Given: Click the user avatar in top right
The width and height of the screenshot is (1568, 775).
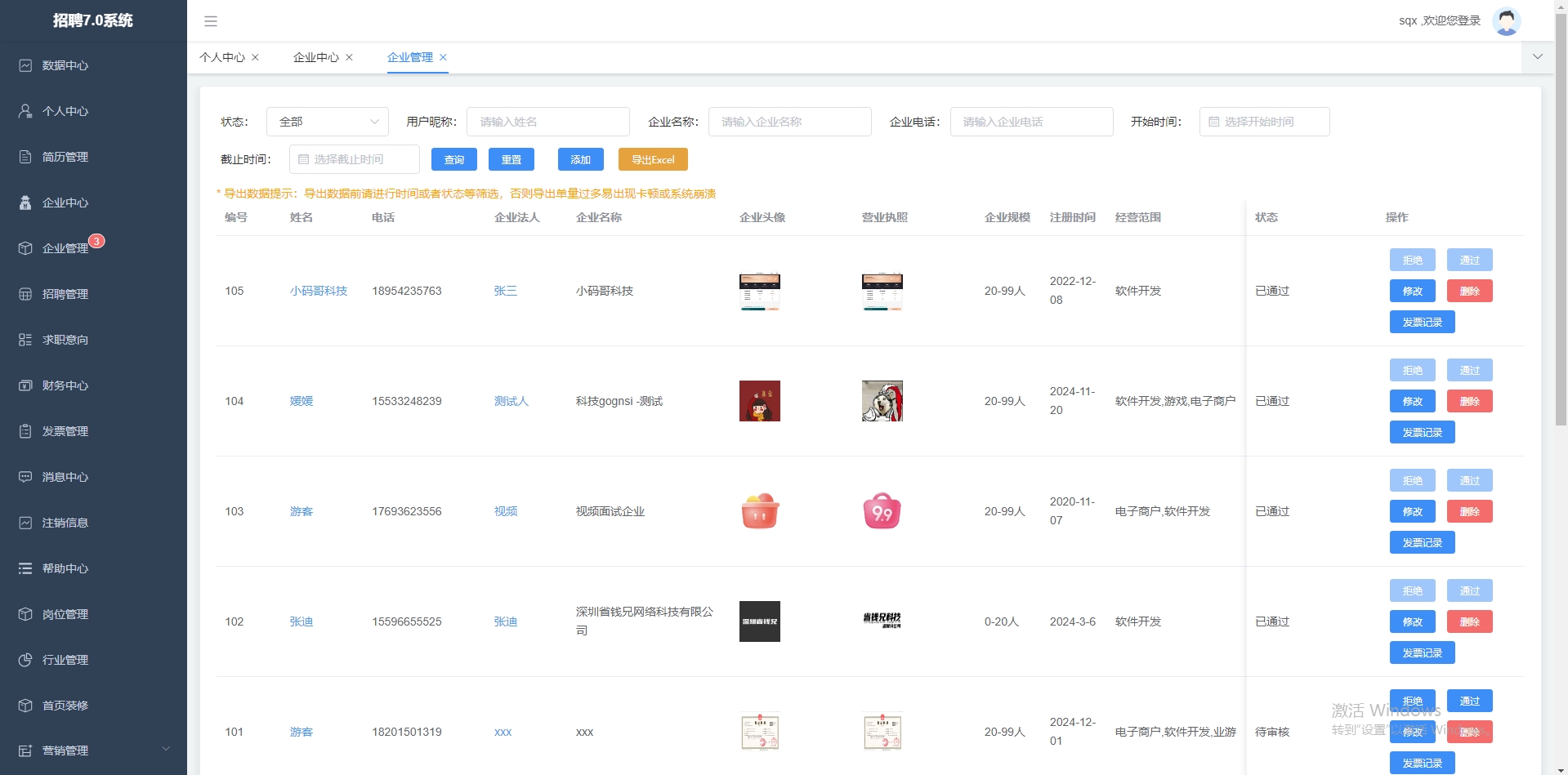Looking at the screenshot, I should pos(1506,21).
